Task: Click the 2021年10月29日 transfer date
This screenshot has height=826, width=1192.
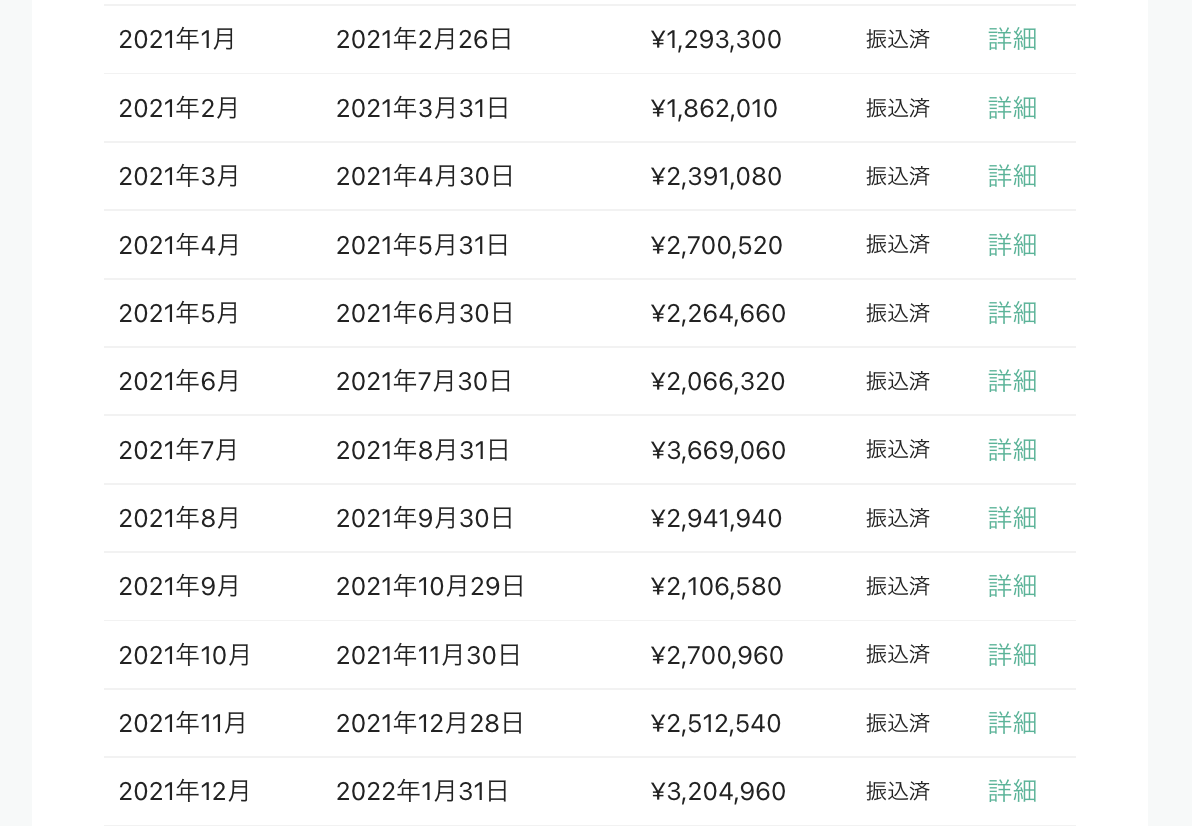Action: 430,586
